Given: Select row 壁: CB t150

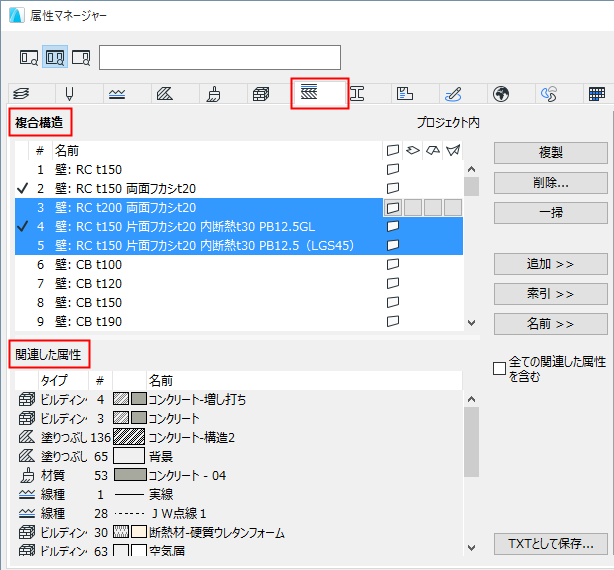Looking at the screenshot, I should (239, 303).
